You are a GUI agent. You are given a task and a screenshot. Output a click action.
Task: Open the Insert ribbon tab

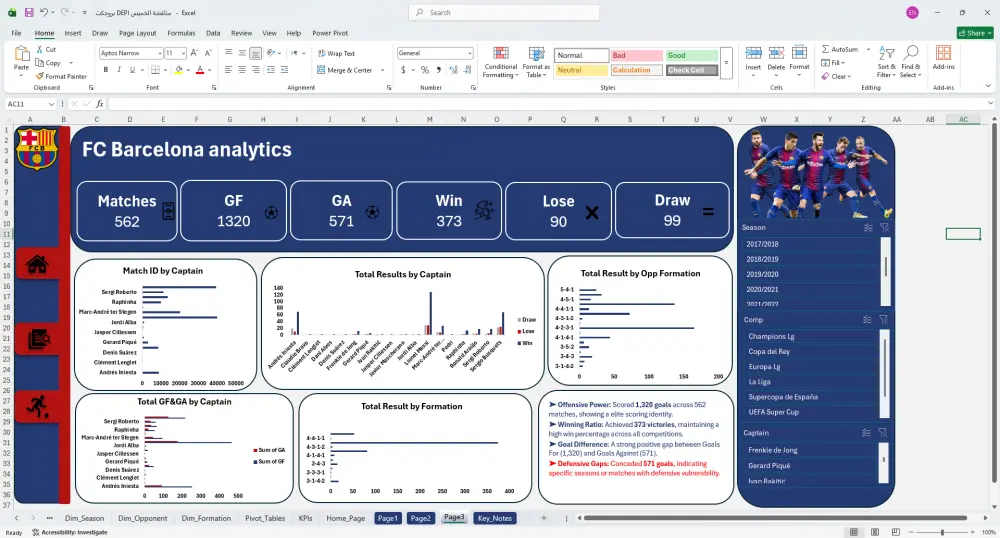(73, 33)
